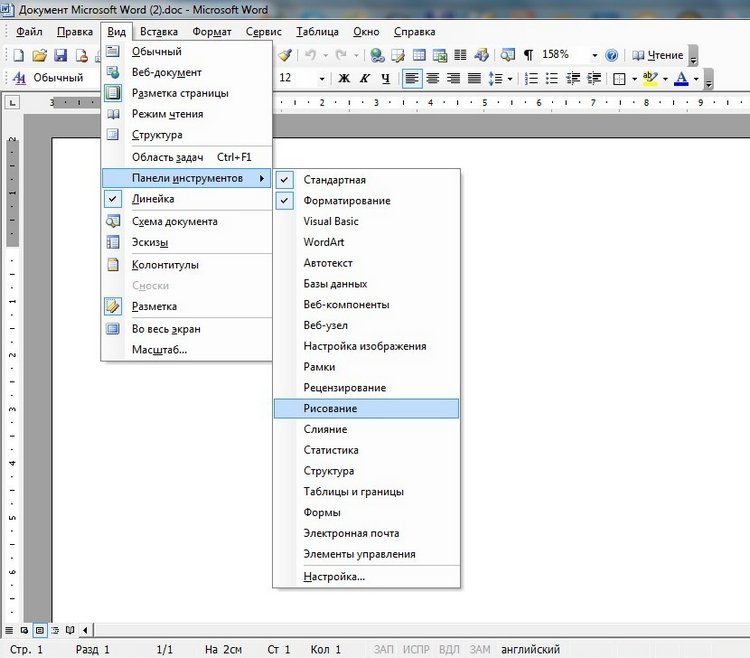Image resolution: width=750 pixels, height=658 pixels.
Task: Open the font size 12 dropdown
Action: tap(321, 78)
